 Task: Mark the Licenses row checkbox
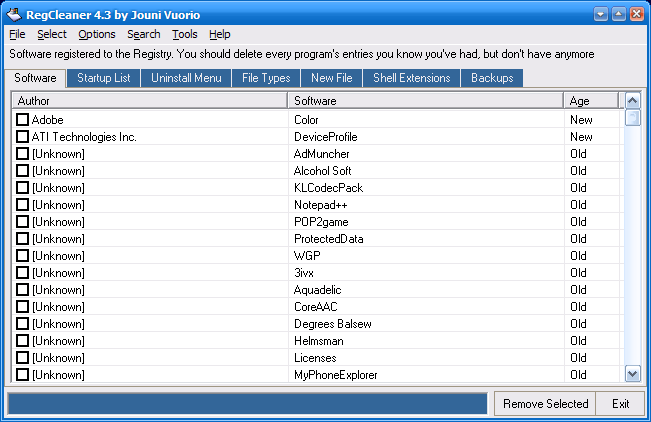[22, 358]
